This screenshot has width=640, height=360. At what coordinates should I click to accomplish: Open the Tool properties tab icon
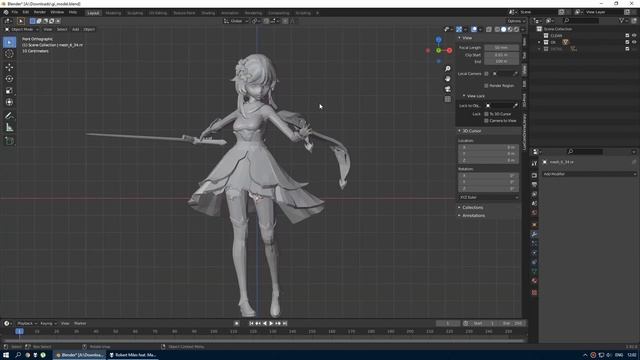coord(534,163)
